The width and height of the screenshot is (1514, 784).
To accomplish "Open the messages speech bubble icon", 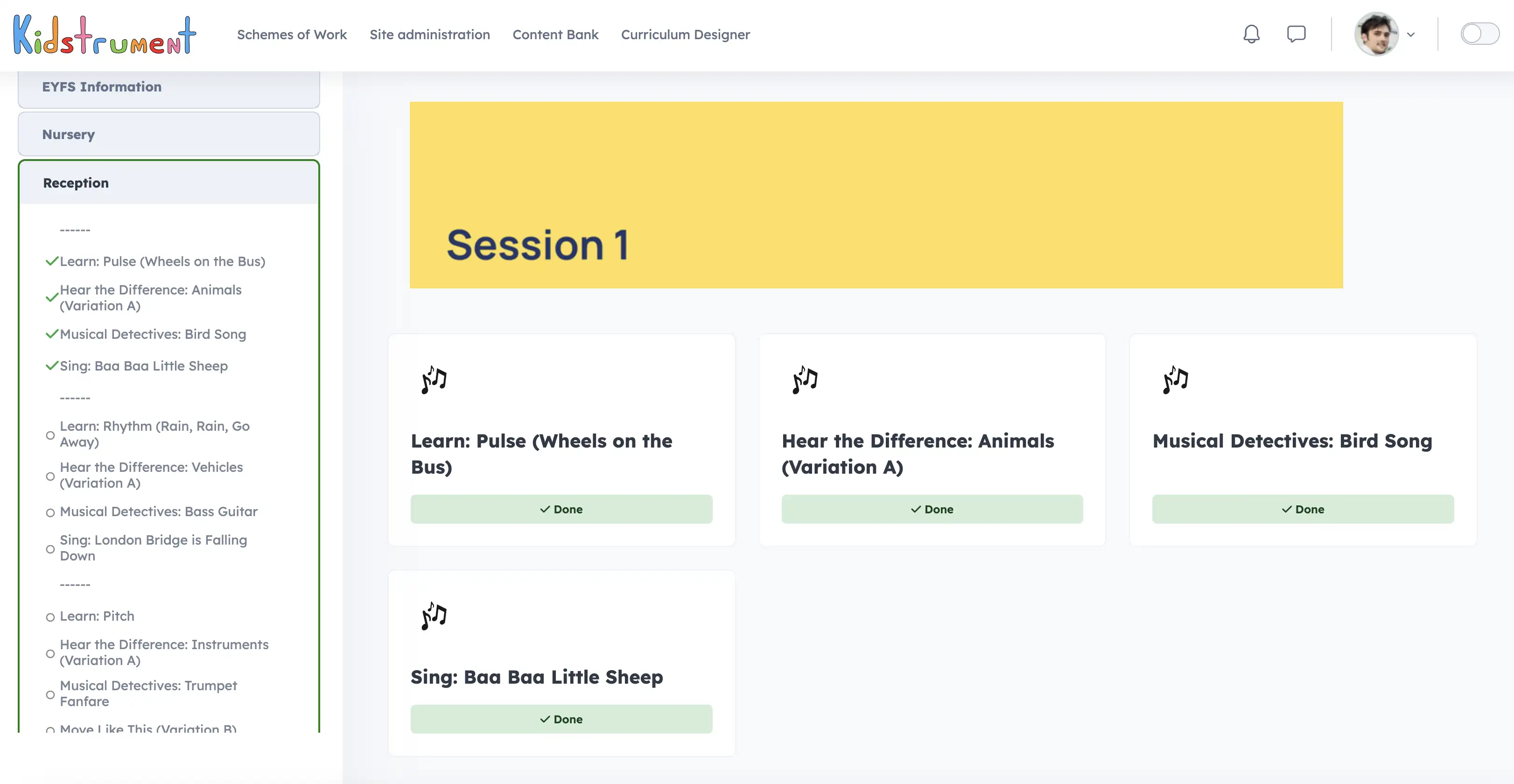I will tap(1296, 34).
